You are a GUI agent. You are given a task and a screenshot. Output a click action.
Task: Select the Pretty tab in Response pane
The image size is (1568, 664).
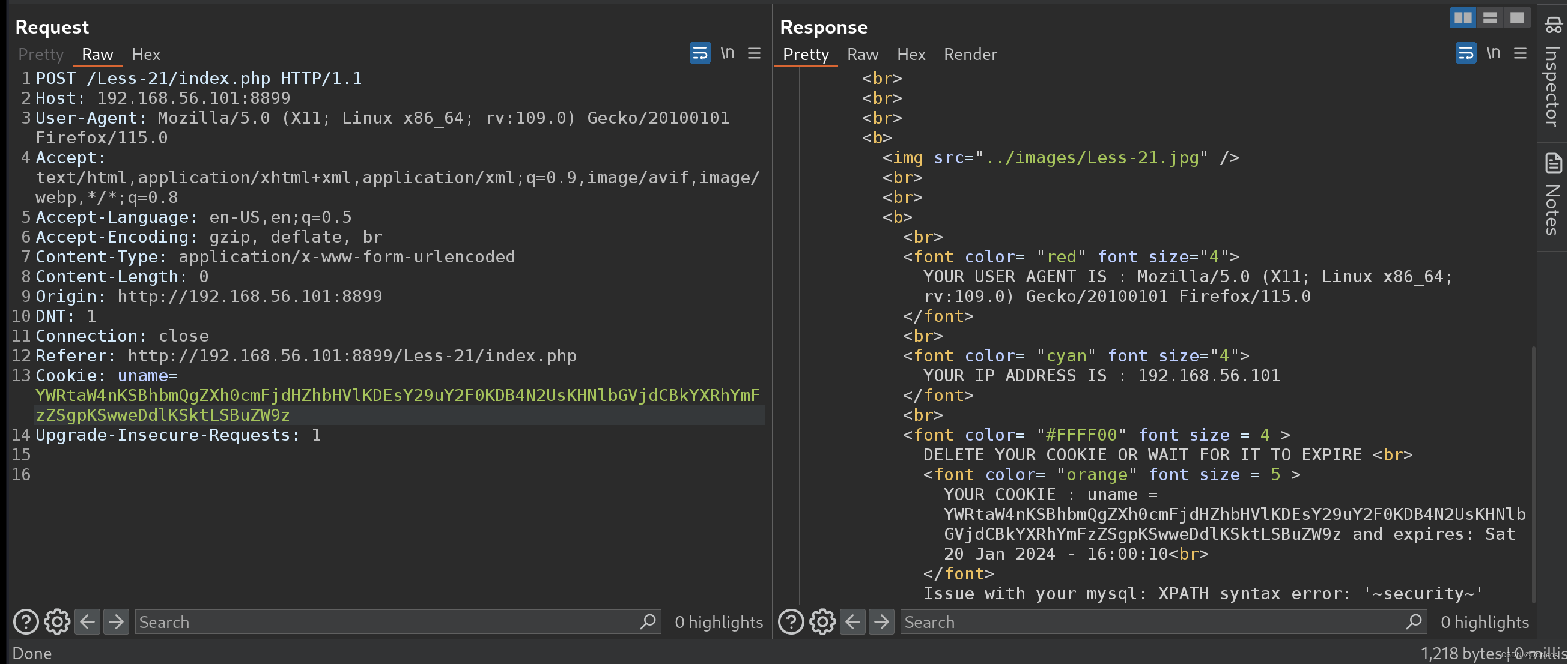point(806,54)
